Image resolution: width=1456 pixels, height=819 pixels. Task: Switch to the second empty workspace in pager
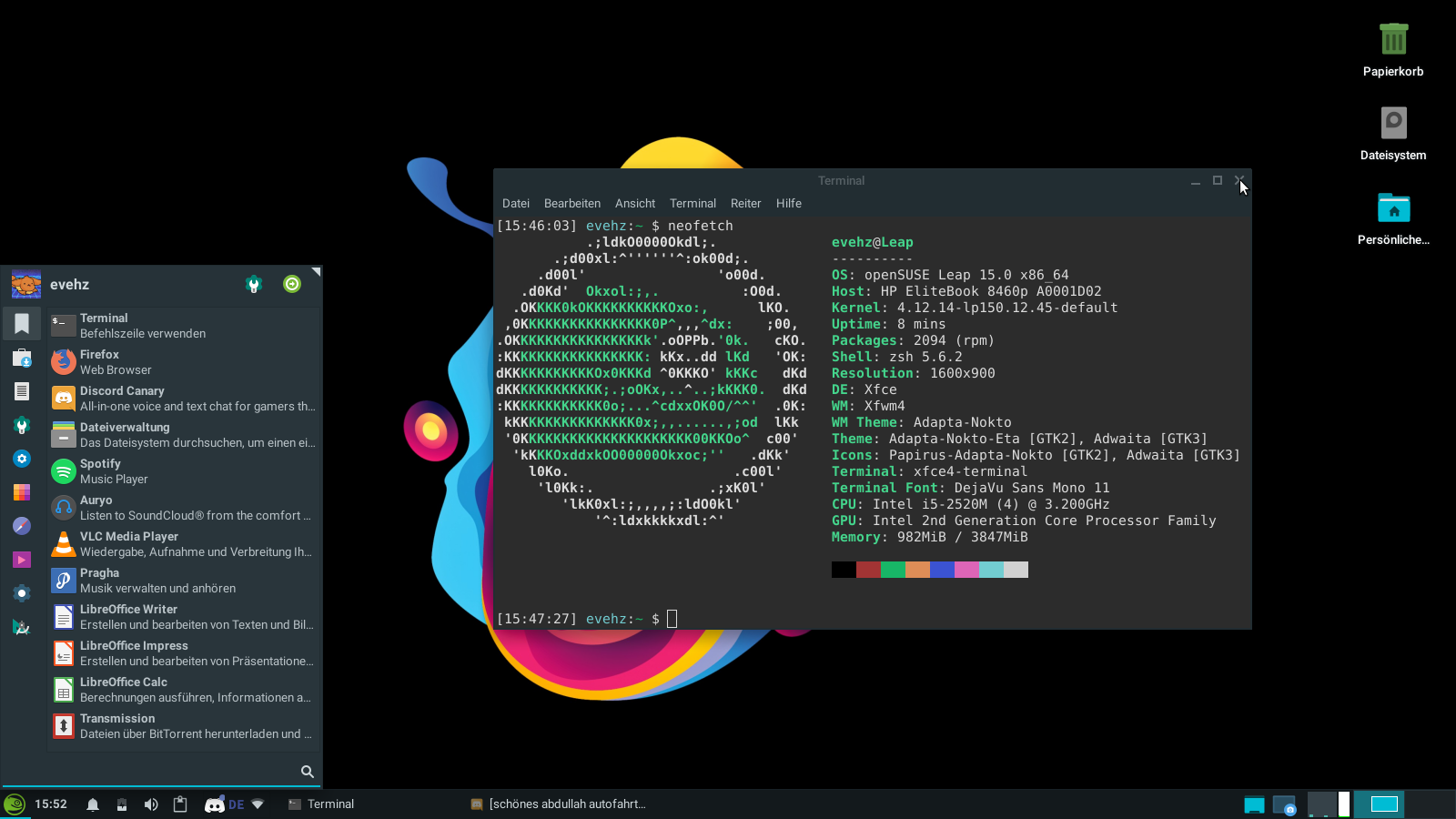tap(1429, 804)
